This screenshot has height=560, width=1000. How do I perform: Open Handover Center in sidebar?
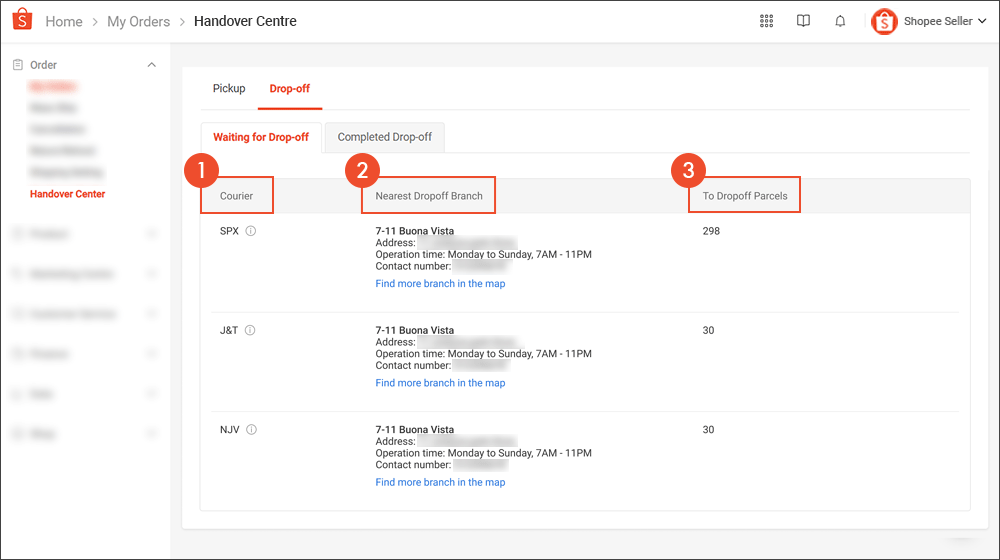[x=68, y=194]
